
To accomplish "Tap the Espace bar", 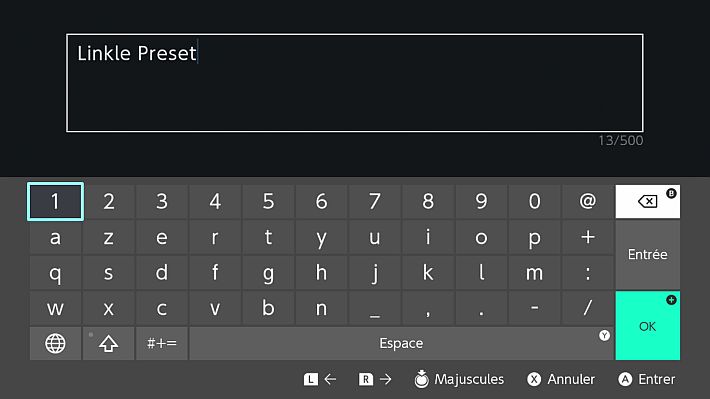I will (x=401, y=343).
